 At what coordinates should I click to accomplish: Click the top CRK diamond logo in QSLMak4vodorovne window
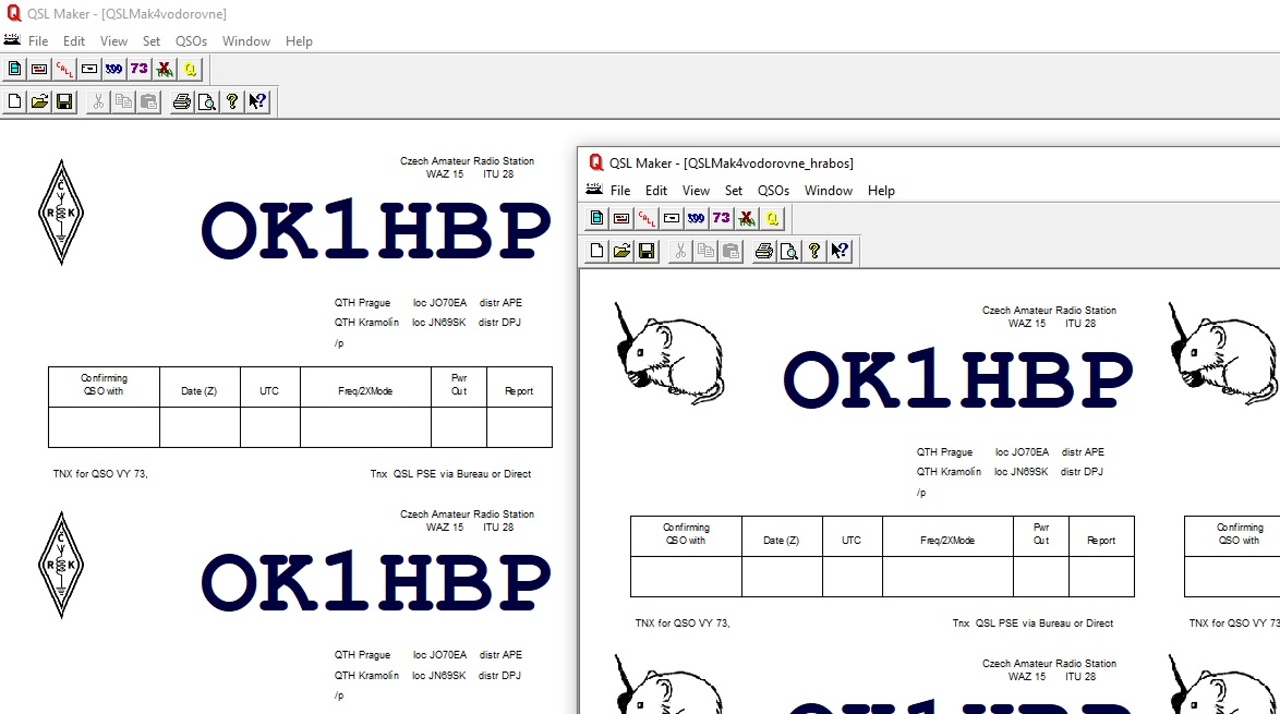[x=61, y=212]
